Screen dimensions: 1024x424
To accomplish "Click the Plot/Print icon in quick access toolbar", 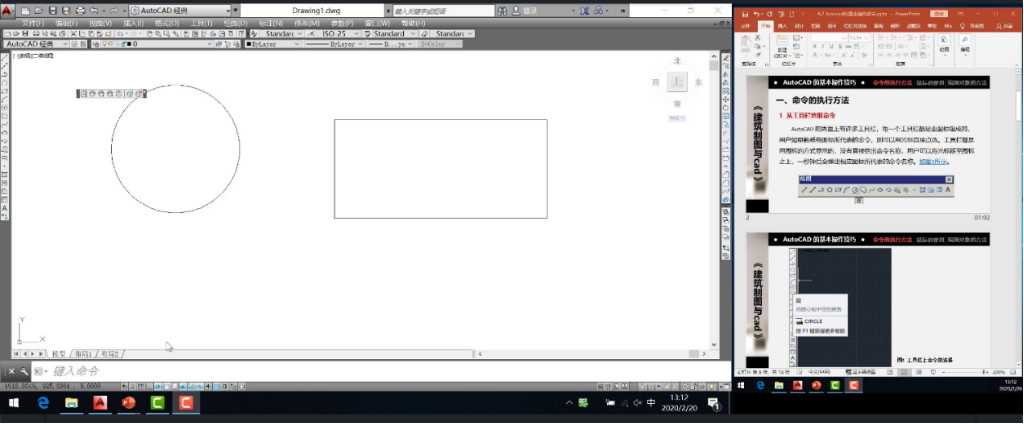I will click(80, 10).
